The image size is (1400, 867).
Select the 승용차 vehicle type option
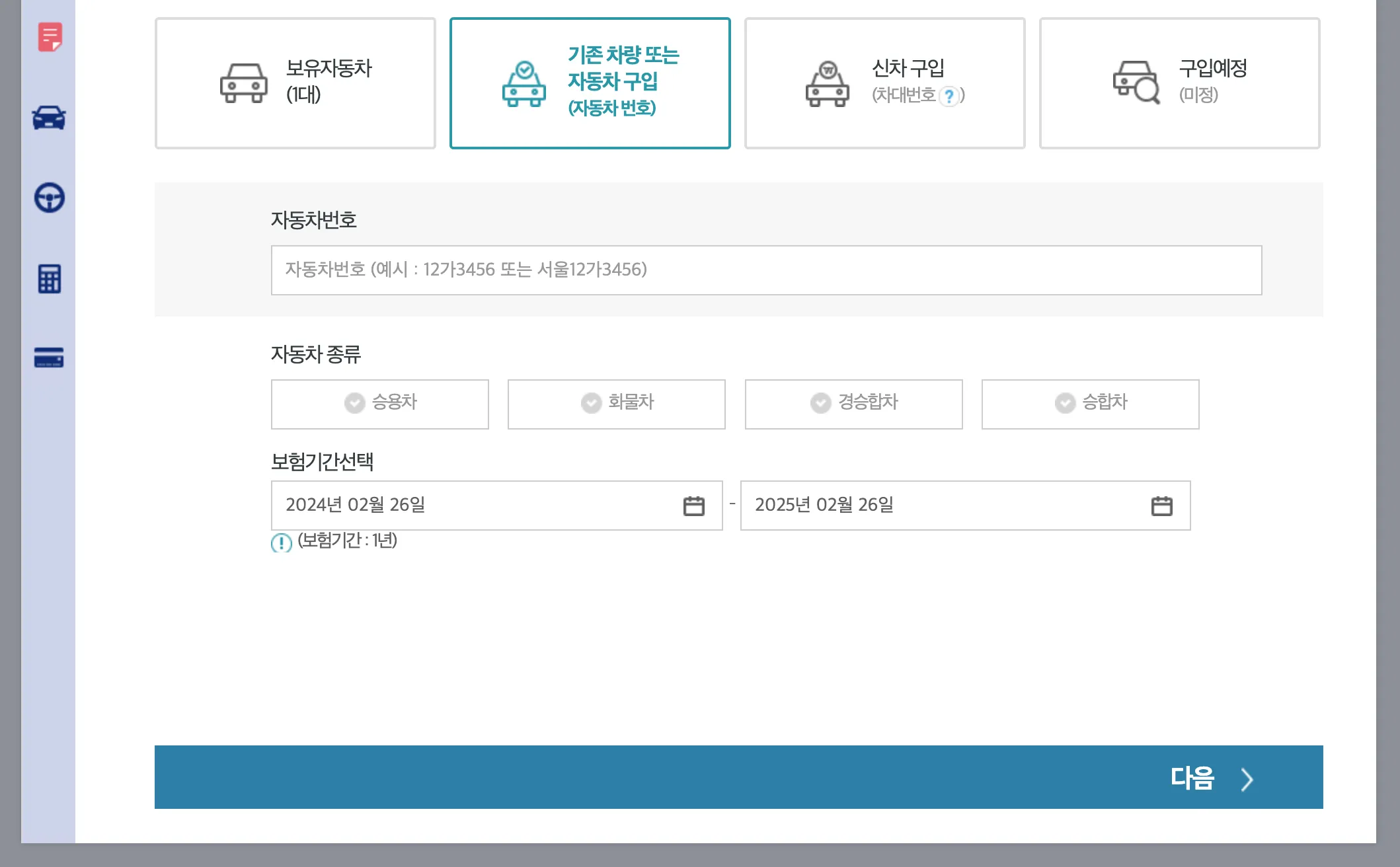(x=379, y=404)
